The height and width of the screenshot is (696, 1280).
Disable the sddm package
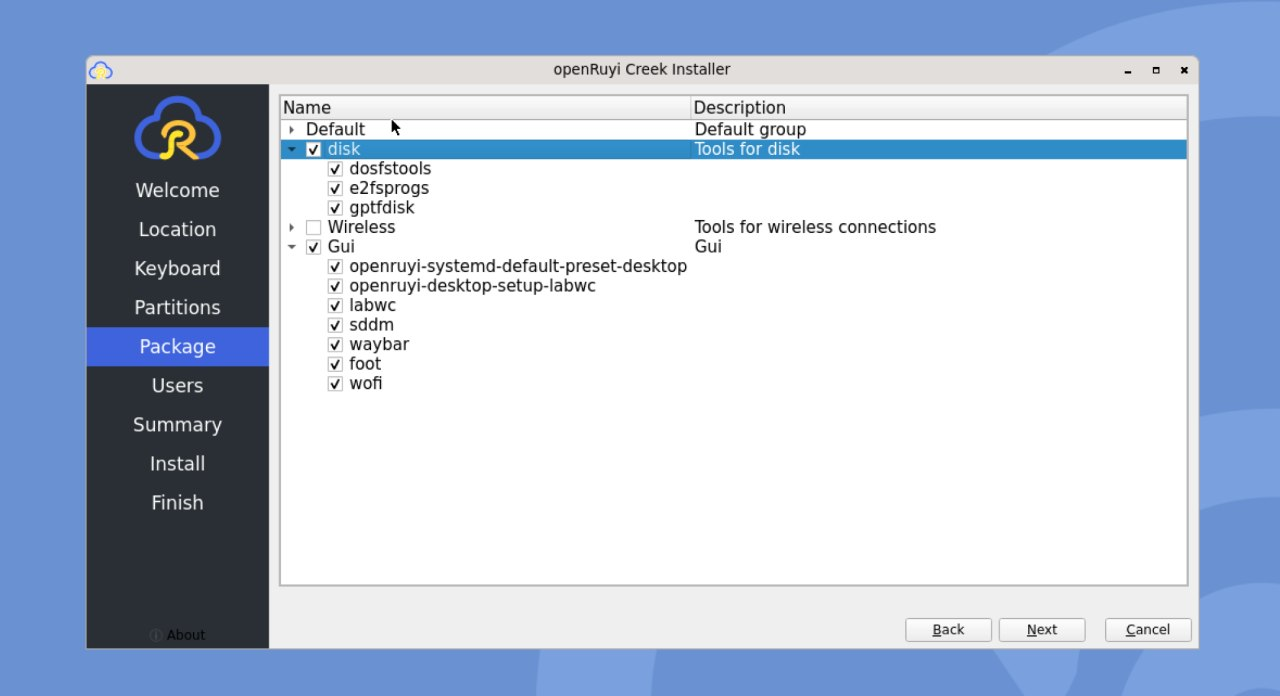(335, 325)
